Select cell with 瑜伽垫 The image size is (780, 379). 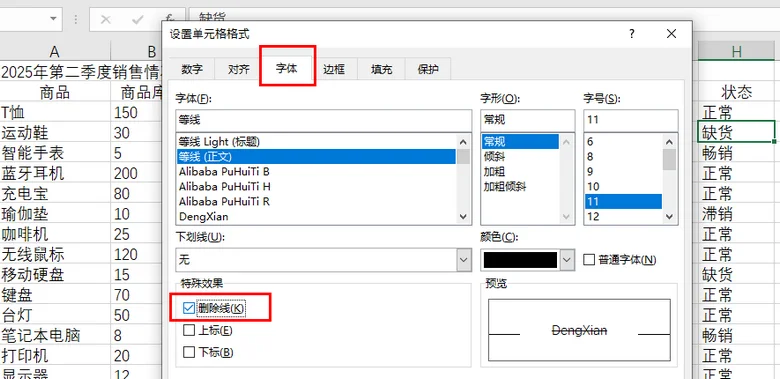(55, 214)
